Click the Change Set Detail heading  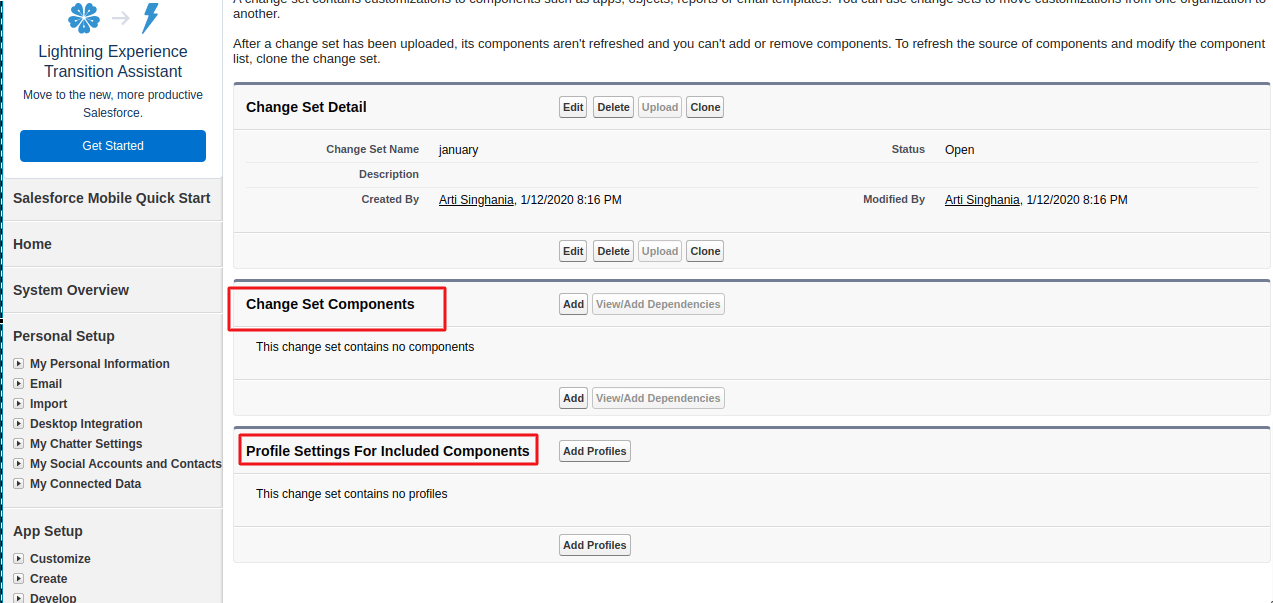pos(306,107)
